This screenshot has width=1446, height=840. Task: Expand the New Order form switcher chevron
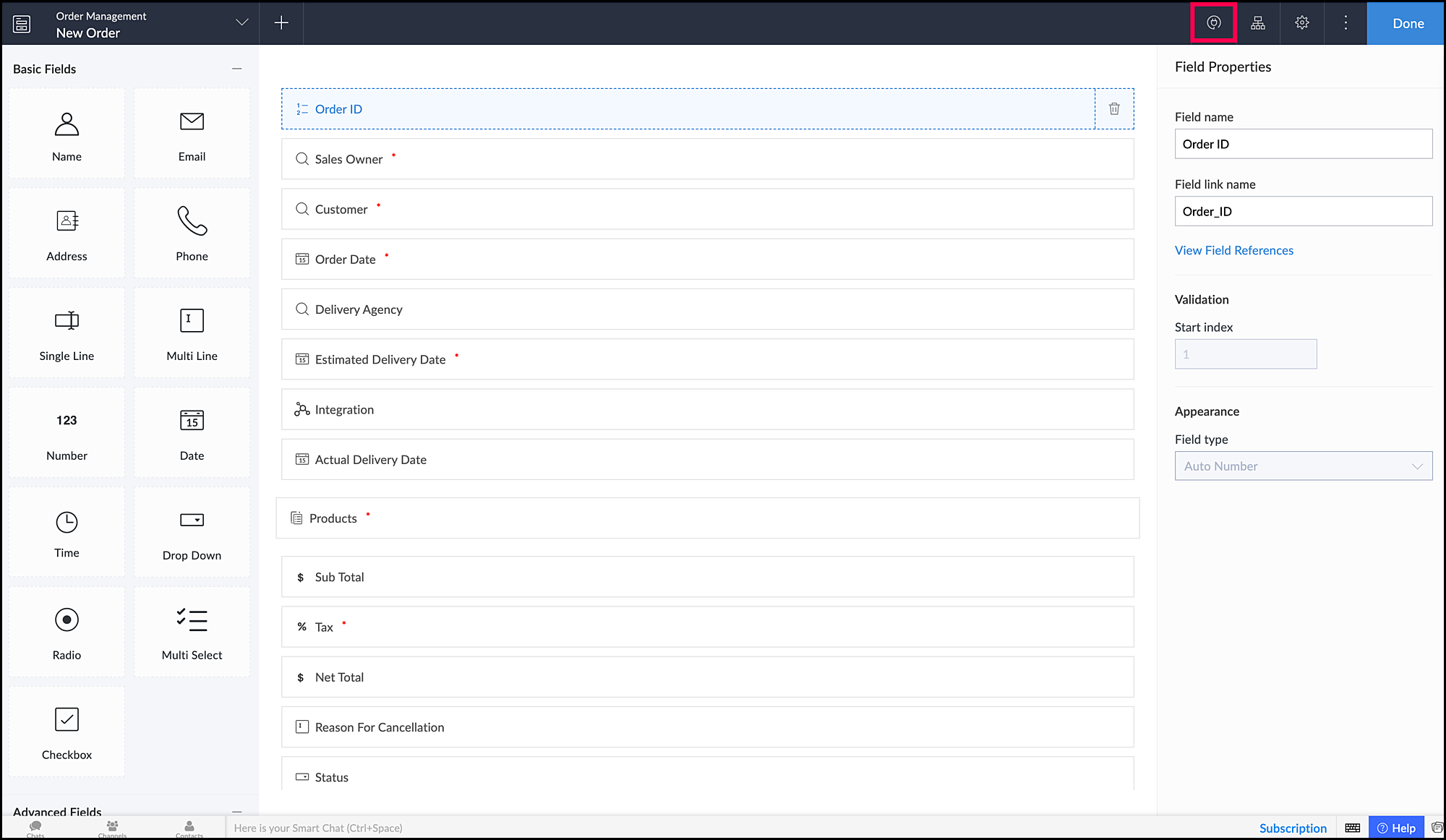coord(242,23)
